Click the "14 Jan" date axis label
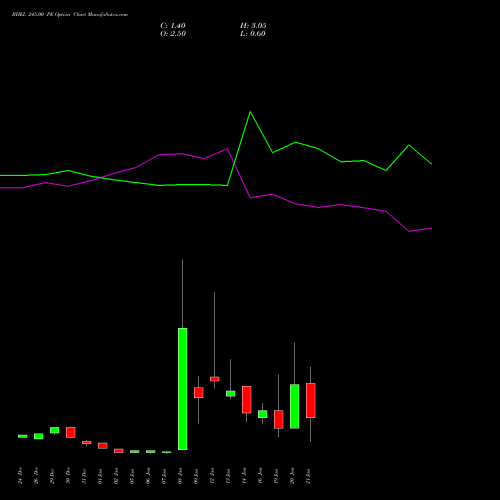The width and height of the screenshot is (500, 500). click(245, 476)
